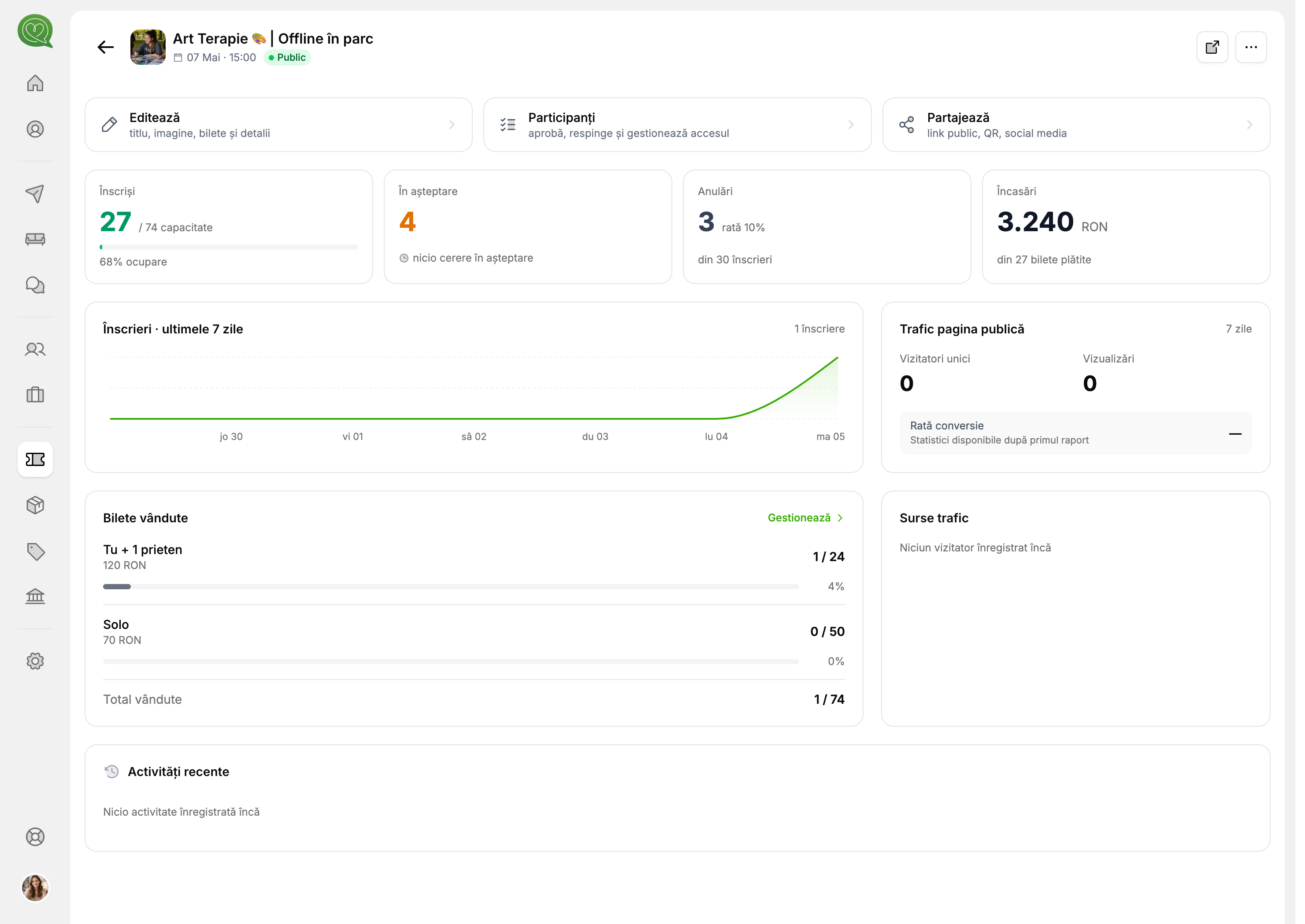Open the Home icon in sidebar
1305x924 pixels.
pos(35,83)
